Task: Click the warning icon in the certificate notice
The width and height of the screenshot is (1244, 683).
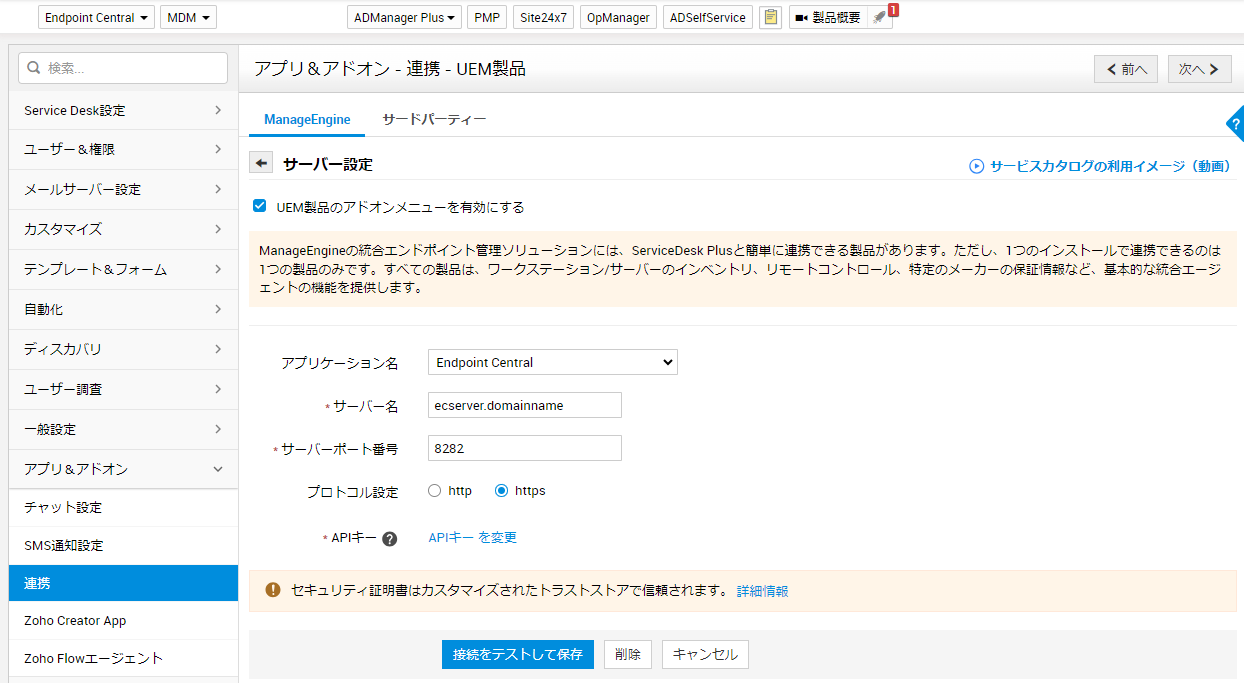Action: click(x=273, y=590)
